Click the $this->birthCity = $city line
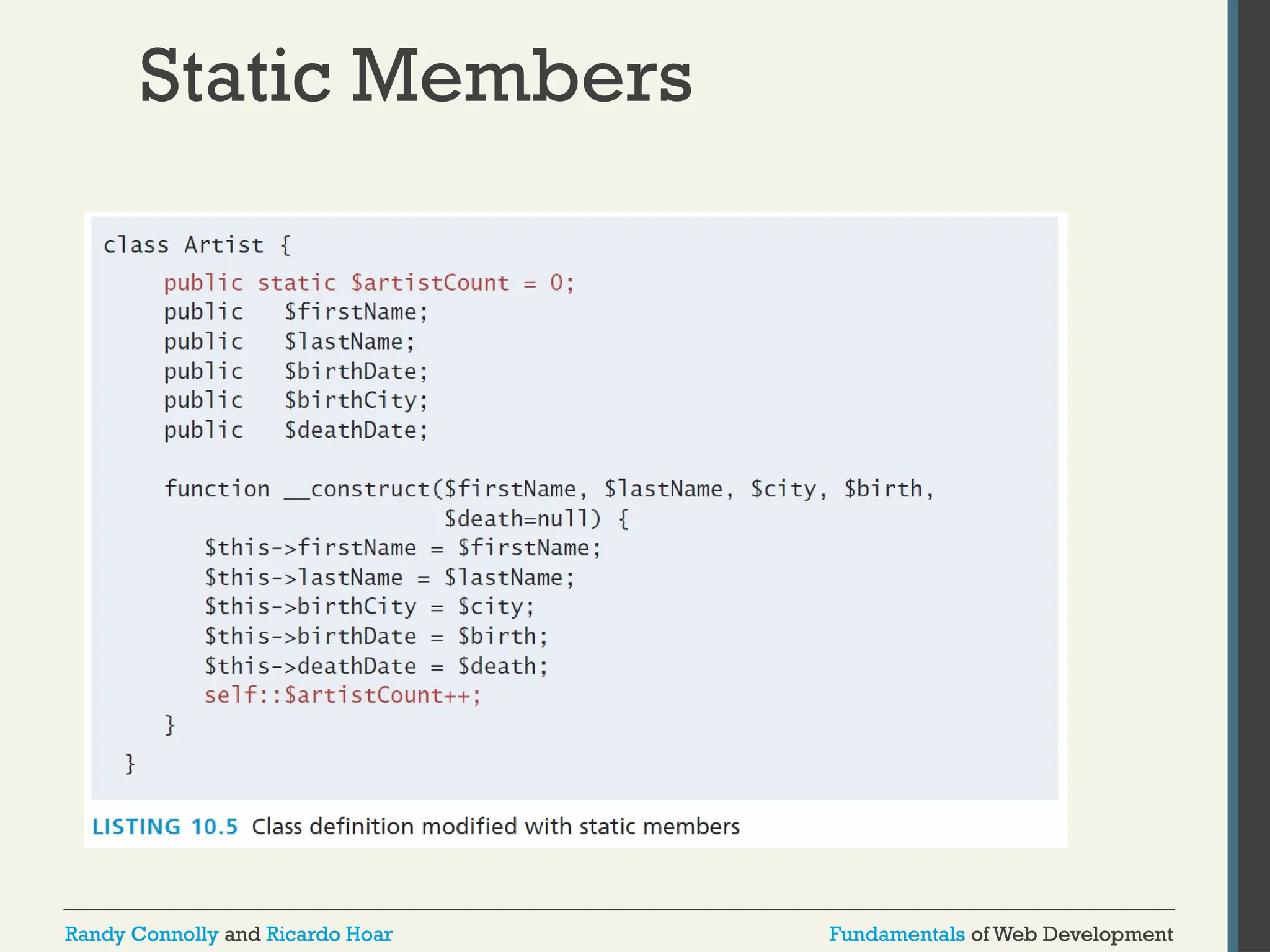The height and width of the screenshot is (952, 1270). 370,607
